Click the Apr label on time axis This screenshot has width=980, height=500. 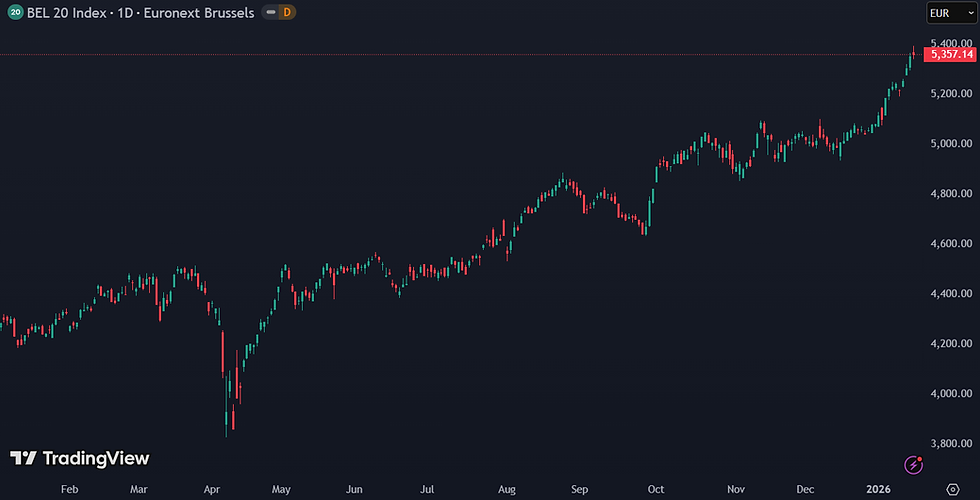coord(211,490)
